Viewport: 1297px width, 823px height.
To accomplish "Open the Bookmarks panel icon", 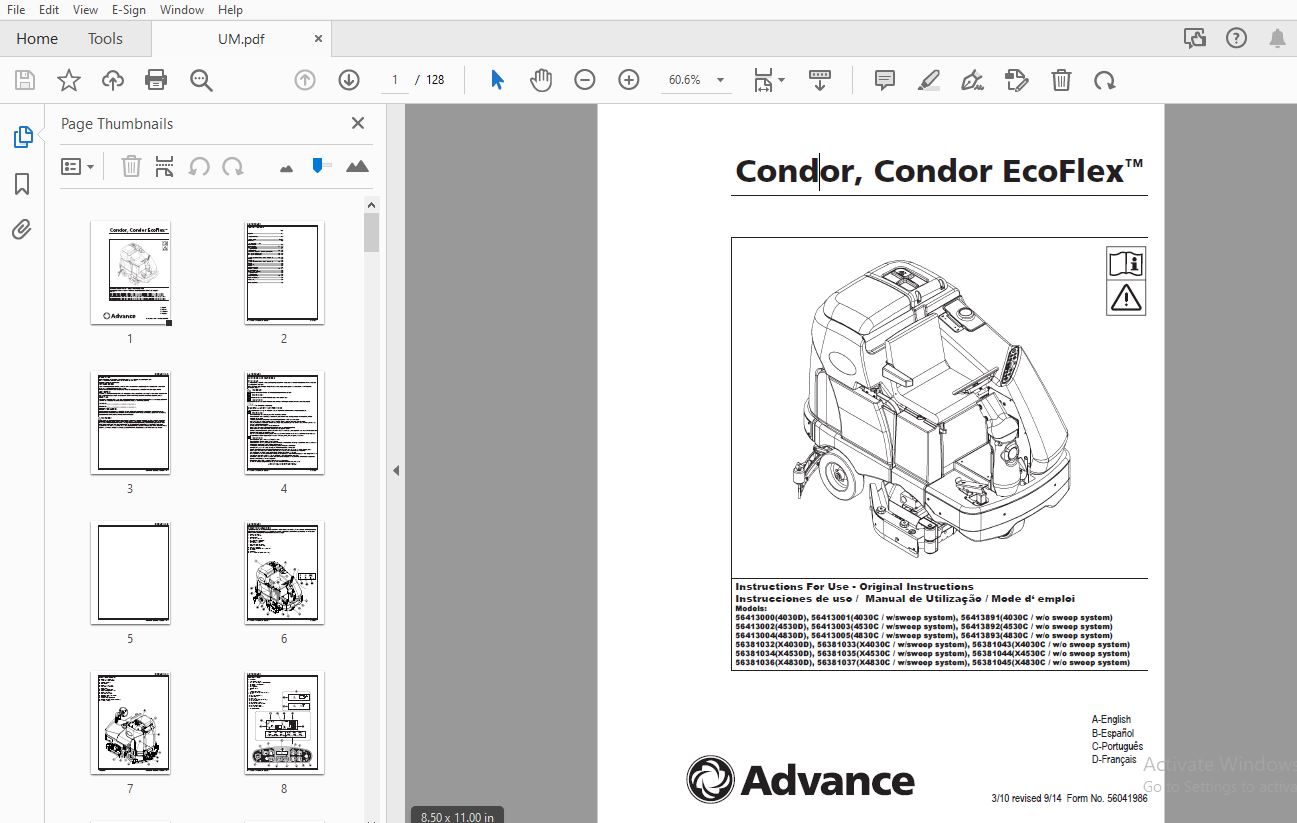I will point(22,184).
